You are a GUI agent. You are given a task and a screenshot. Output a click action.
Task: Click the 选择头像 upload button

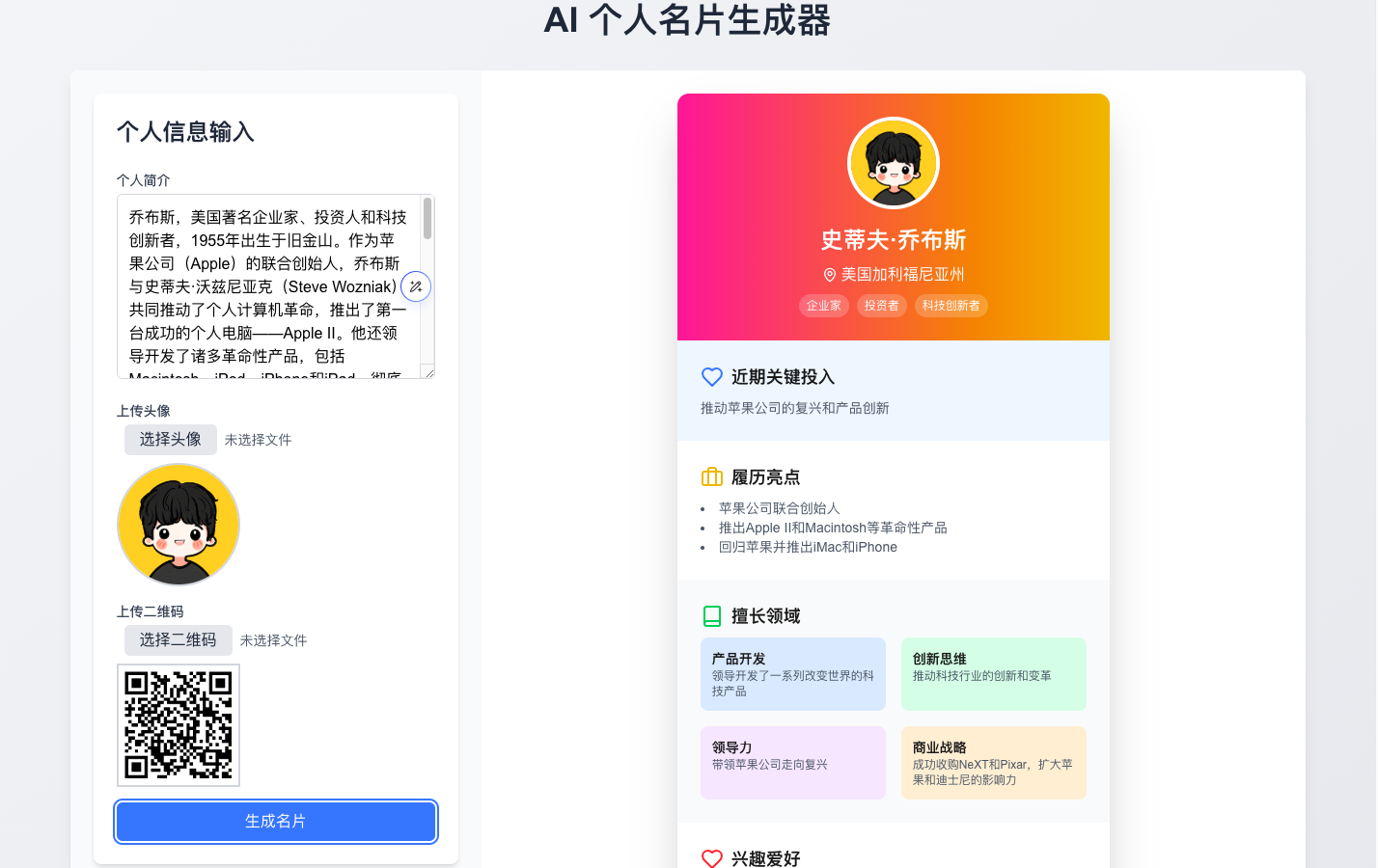[171, 440]
